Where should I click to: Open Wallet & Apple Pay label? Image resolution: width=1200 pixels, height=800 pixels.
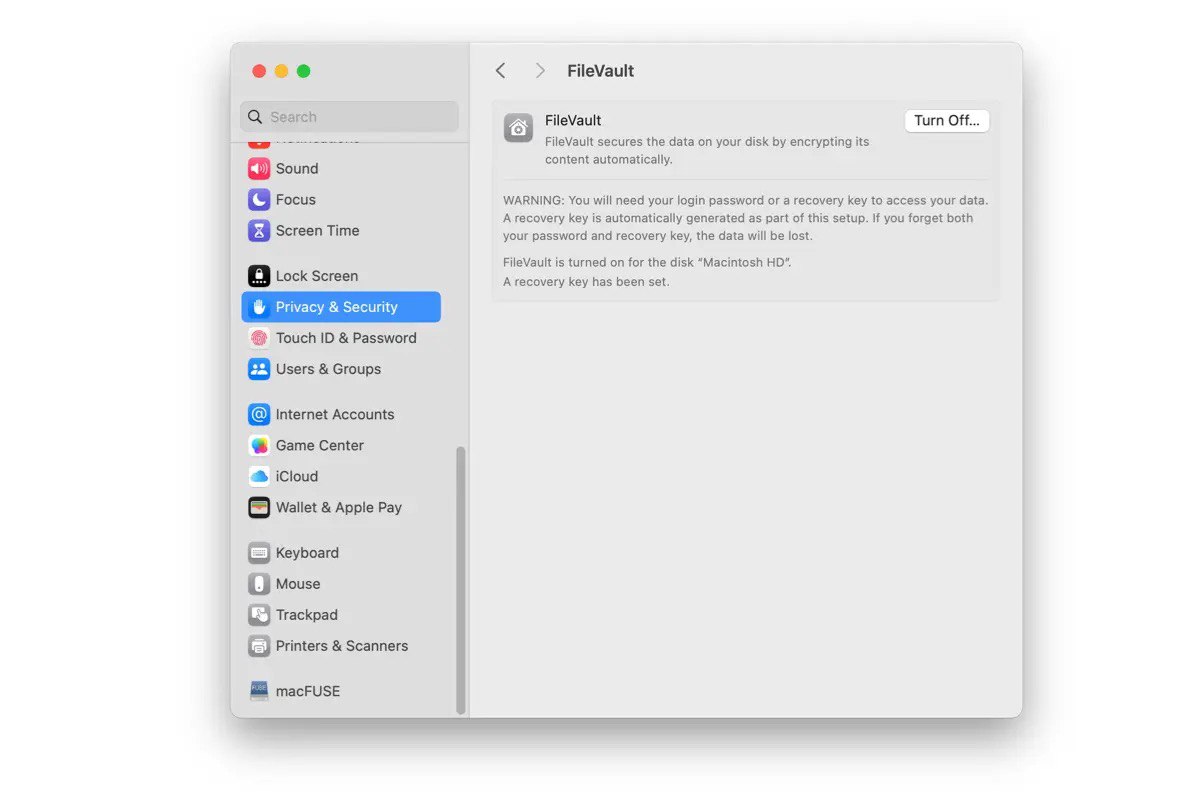339,507
